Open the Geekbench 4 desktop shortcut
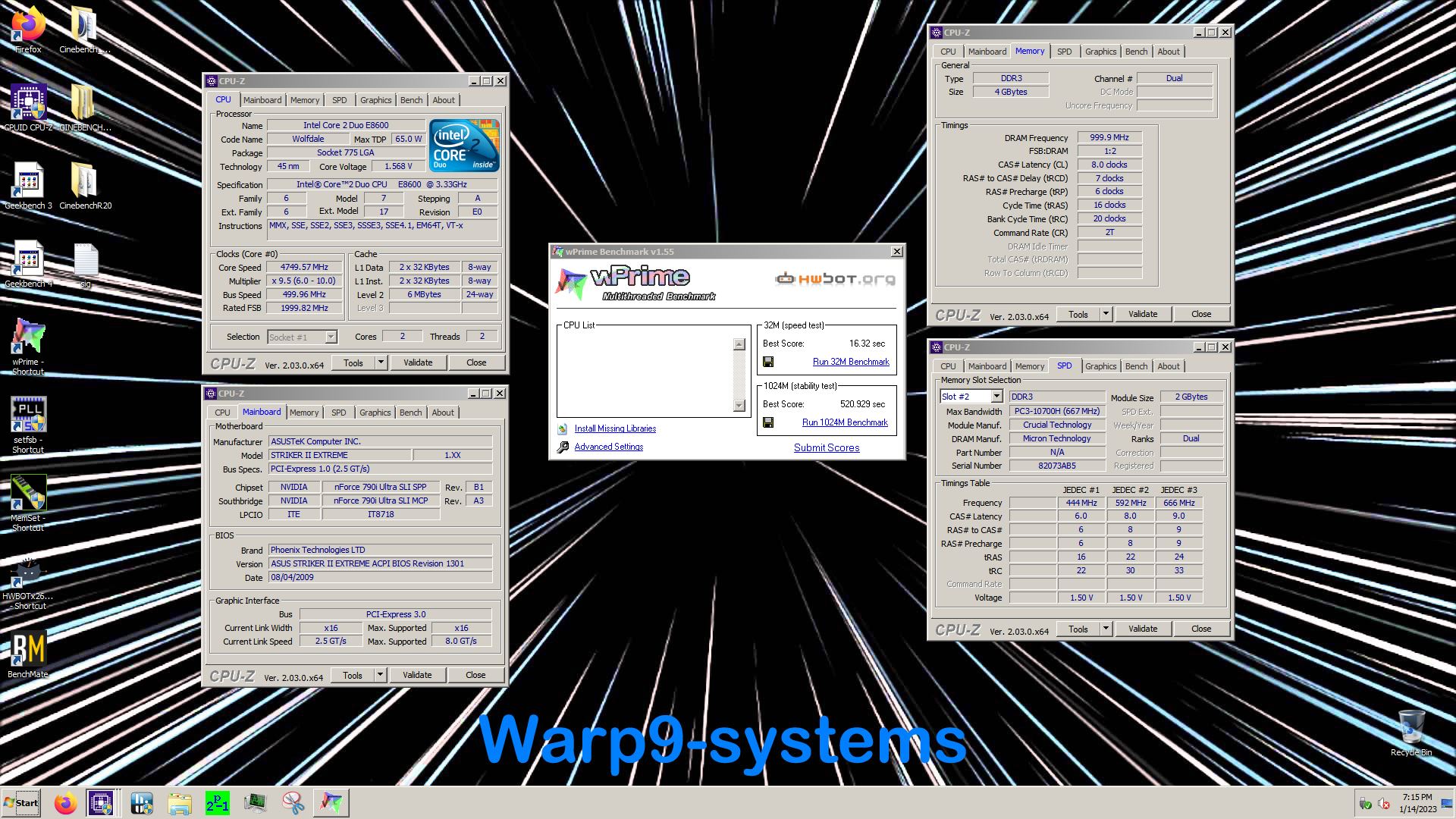 [x=28, y=263]
